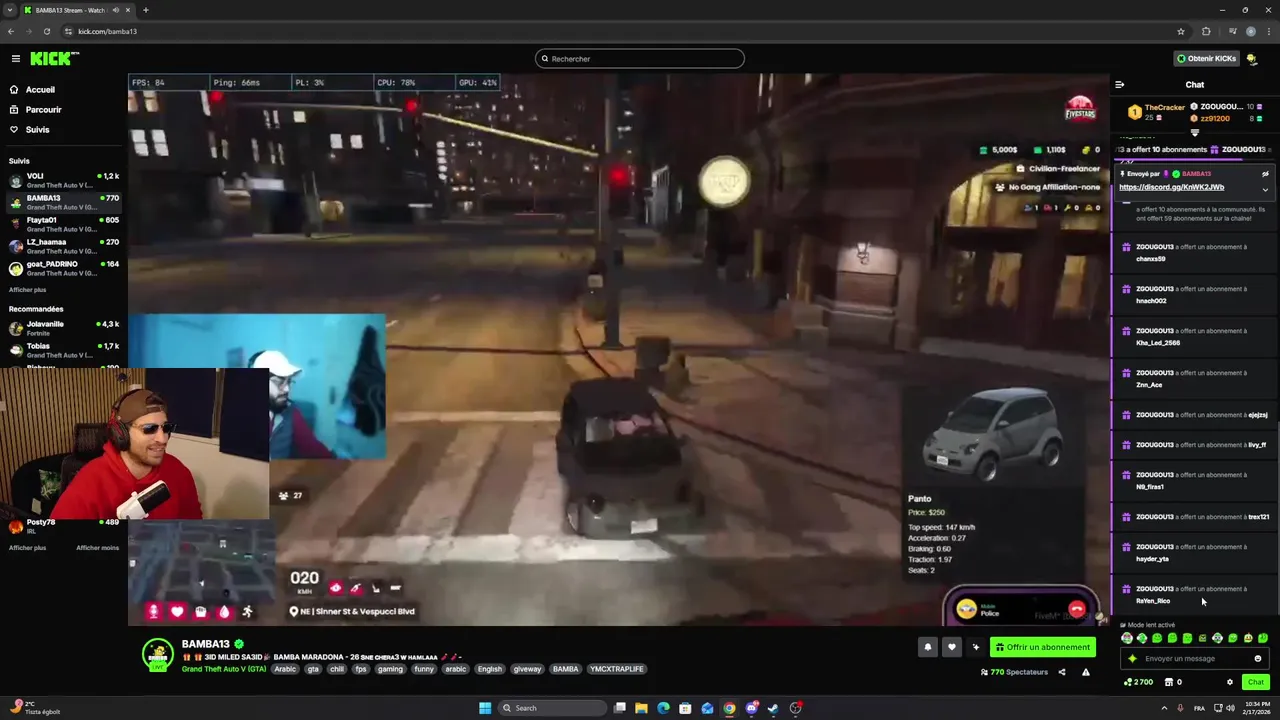1280x720 pixels.
Task: Click the last emote in emote row
Action: 1263,638
